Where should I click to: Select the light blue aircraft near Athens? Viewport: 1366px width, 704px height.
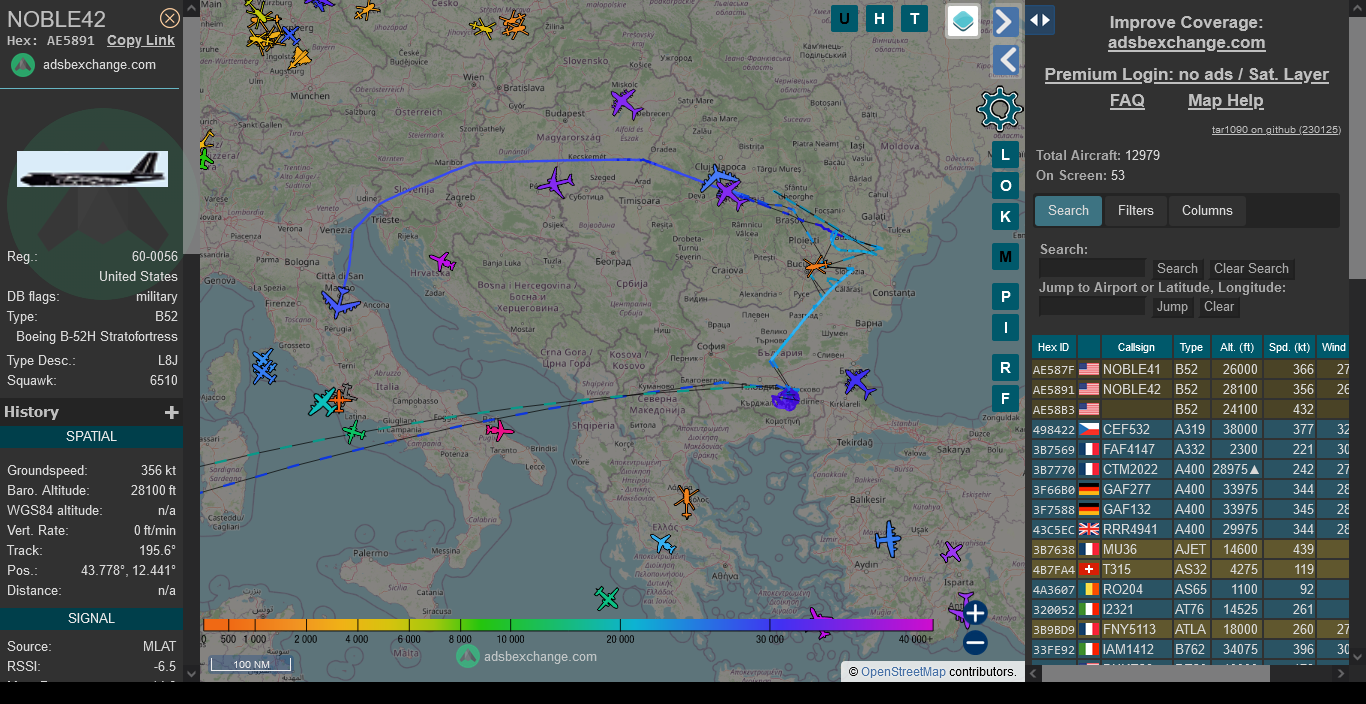pos(663,544)
